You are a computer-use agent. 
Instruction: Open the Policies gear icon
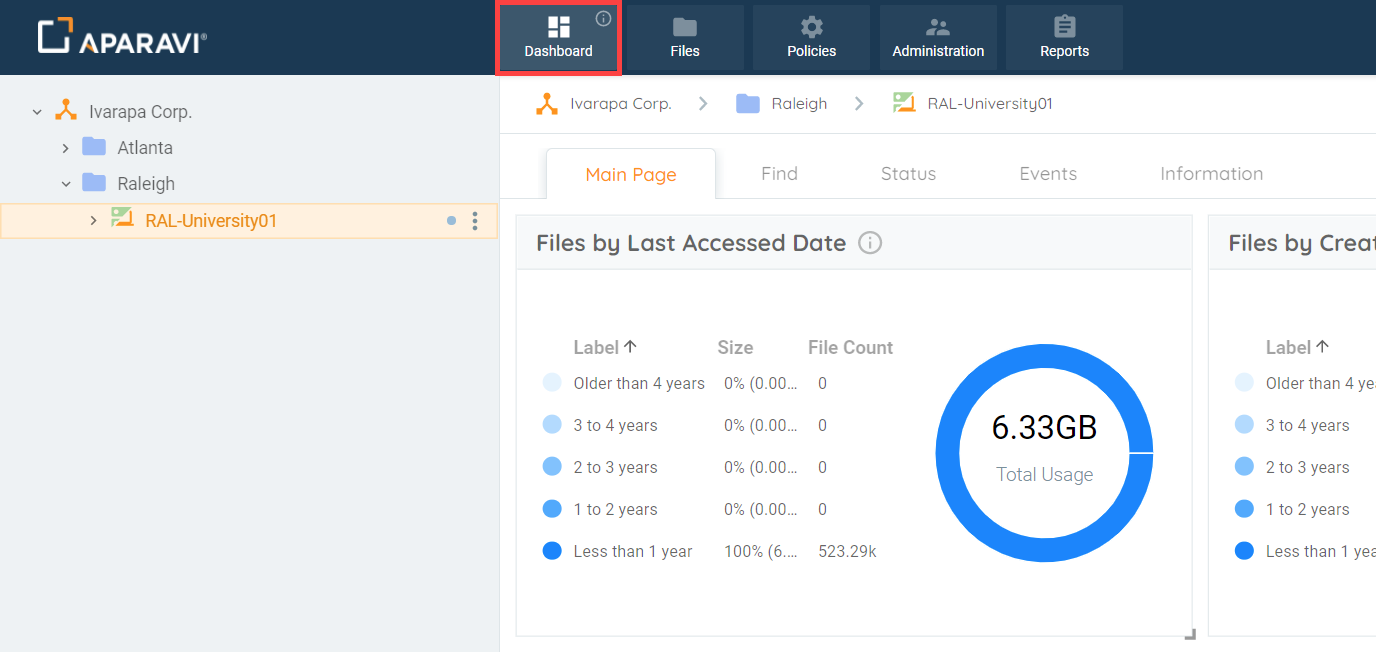pyautogui.click(x=810, y=29)
